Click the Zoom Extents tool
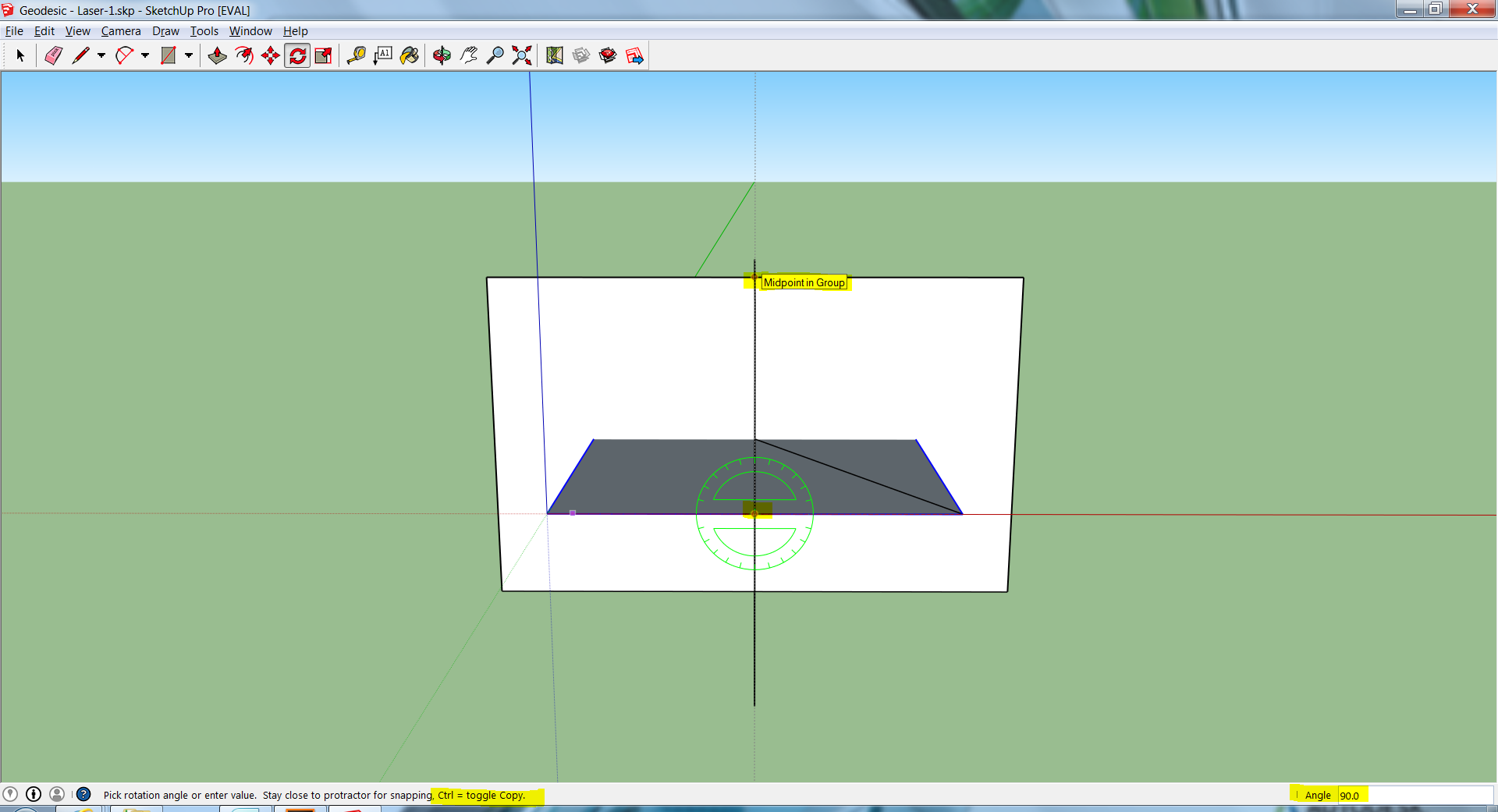This screenshot has width=1498, height=812. [522, 55]
